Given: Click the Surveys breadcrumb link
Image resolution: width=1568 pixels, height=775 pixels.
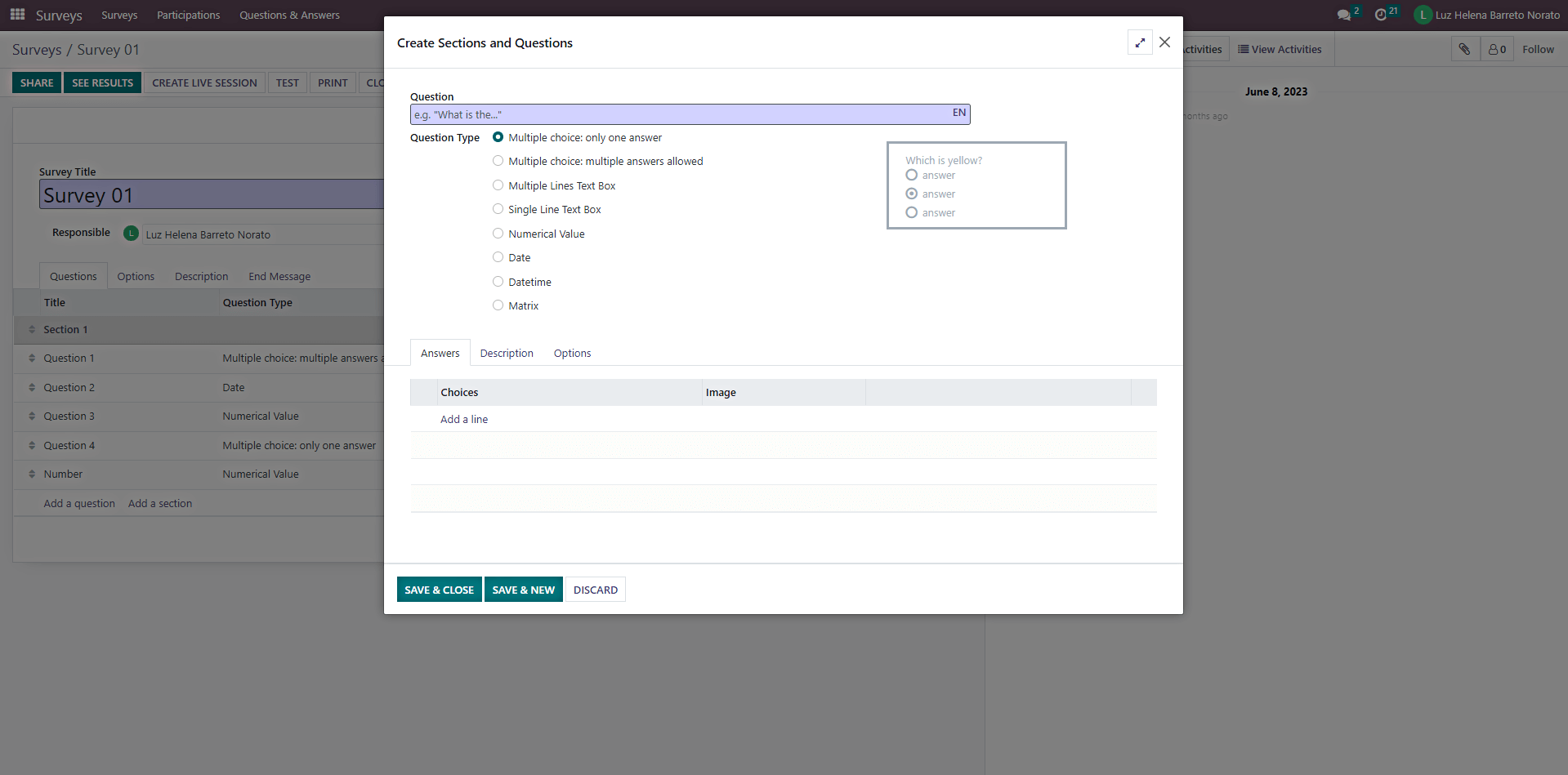Looking at the screenshot, I should coord(37,50).
